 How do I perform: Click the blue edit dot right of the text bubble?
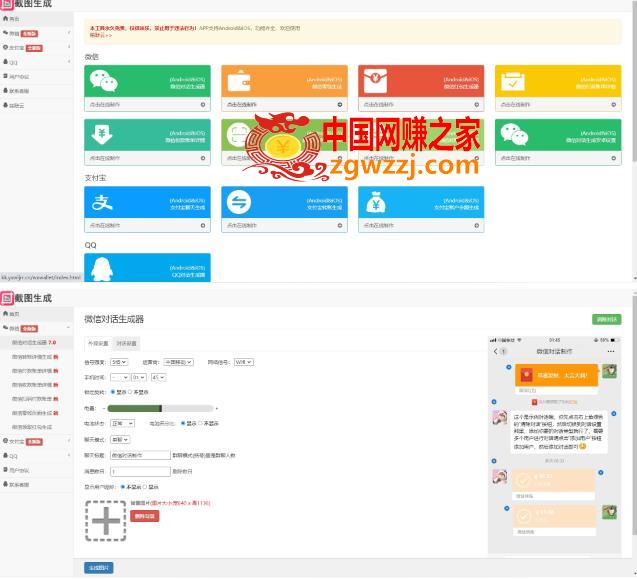[614, 414]
